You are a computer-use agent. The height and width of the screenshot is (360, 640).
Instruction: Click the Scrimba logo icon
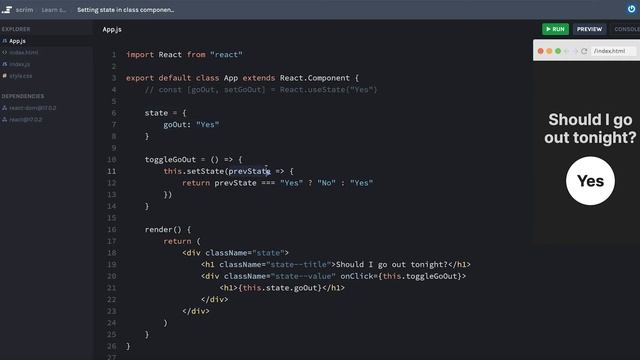[7, 9]
